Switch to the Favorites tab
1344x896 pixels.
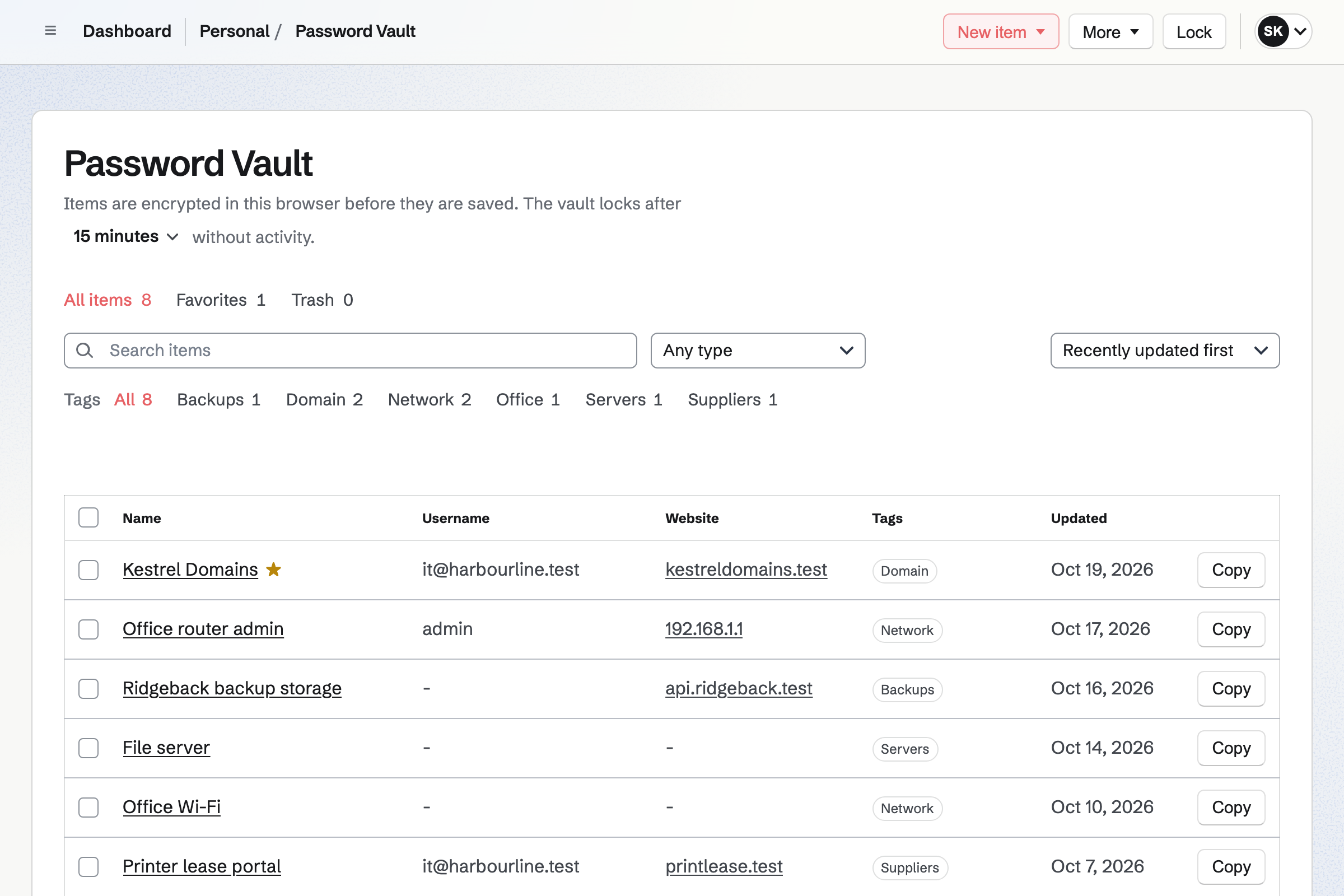tap(221, 300)
